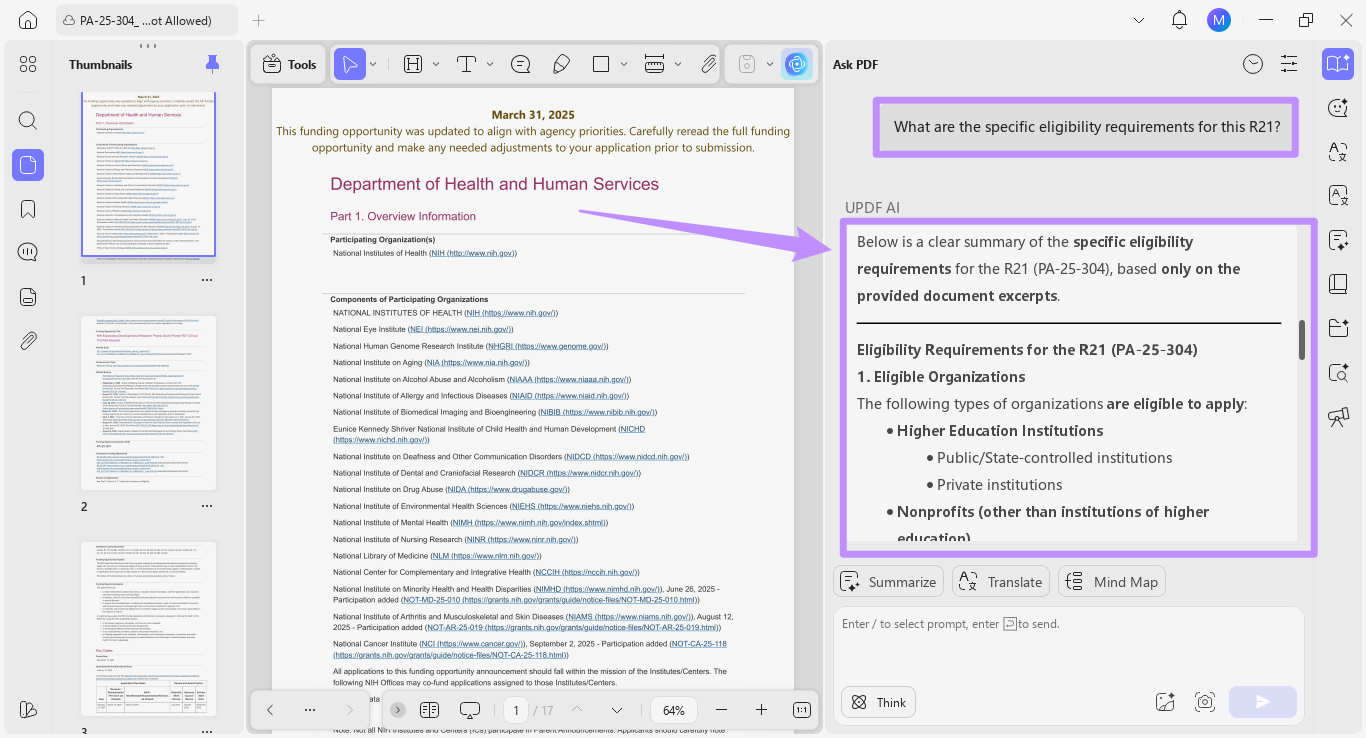Send the prompt with arrow button
1366x738 pixels.
(x=1262, y=702)
